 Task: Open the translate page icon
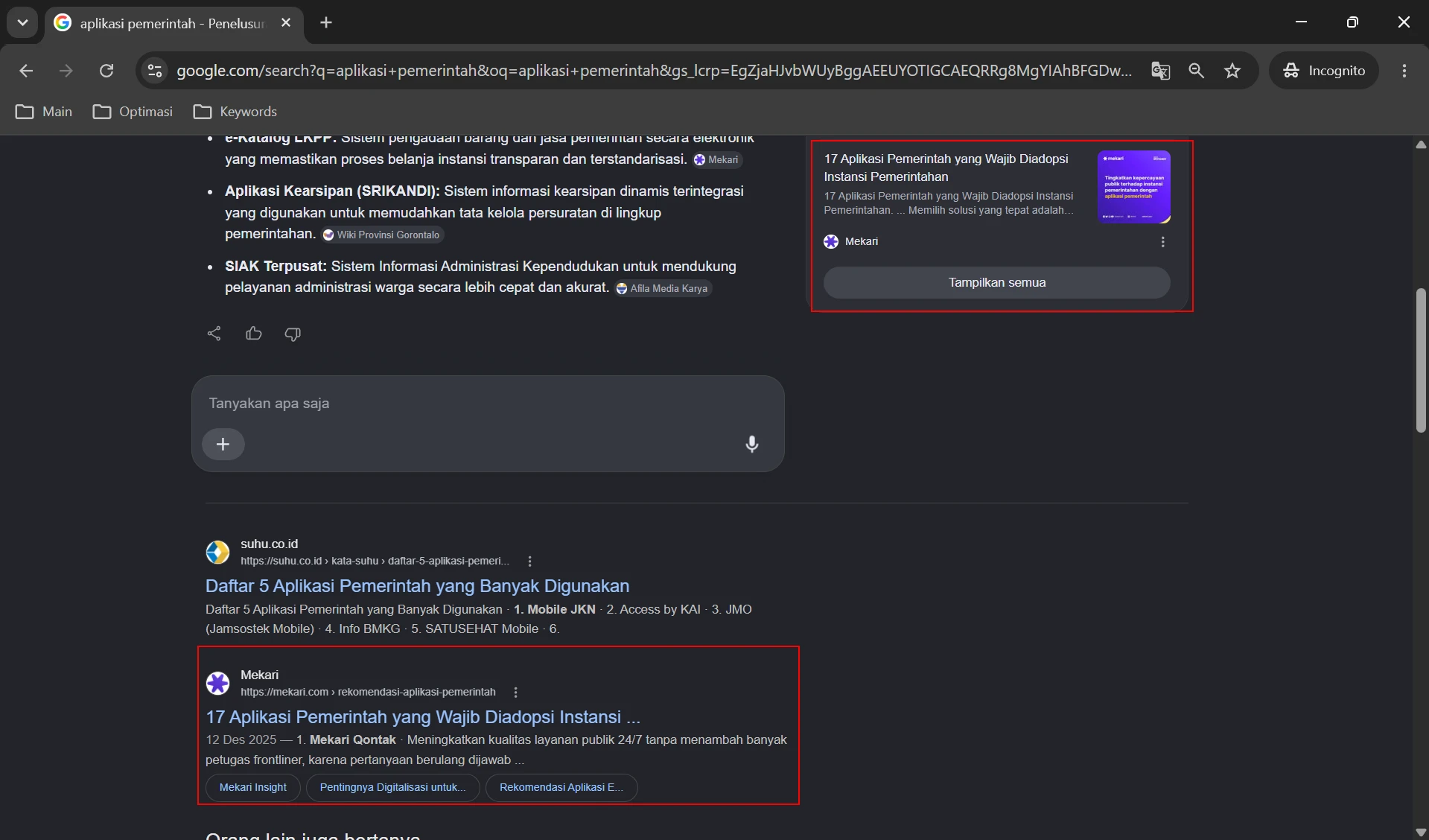[x=1160, y=71]
